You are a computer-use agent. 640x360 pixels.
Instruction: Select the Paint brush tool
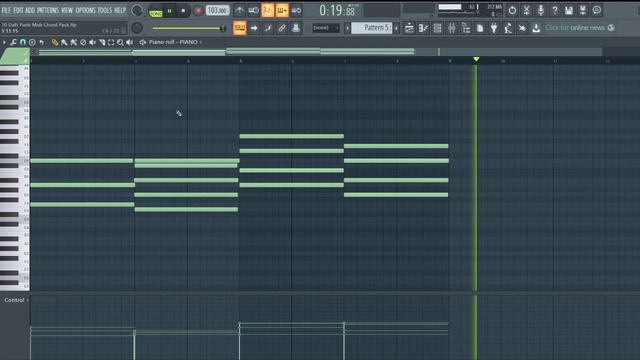(x=64, y=42)
